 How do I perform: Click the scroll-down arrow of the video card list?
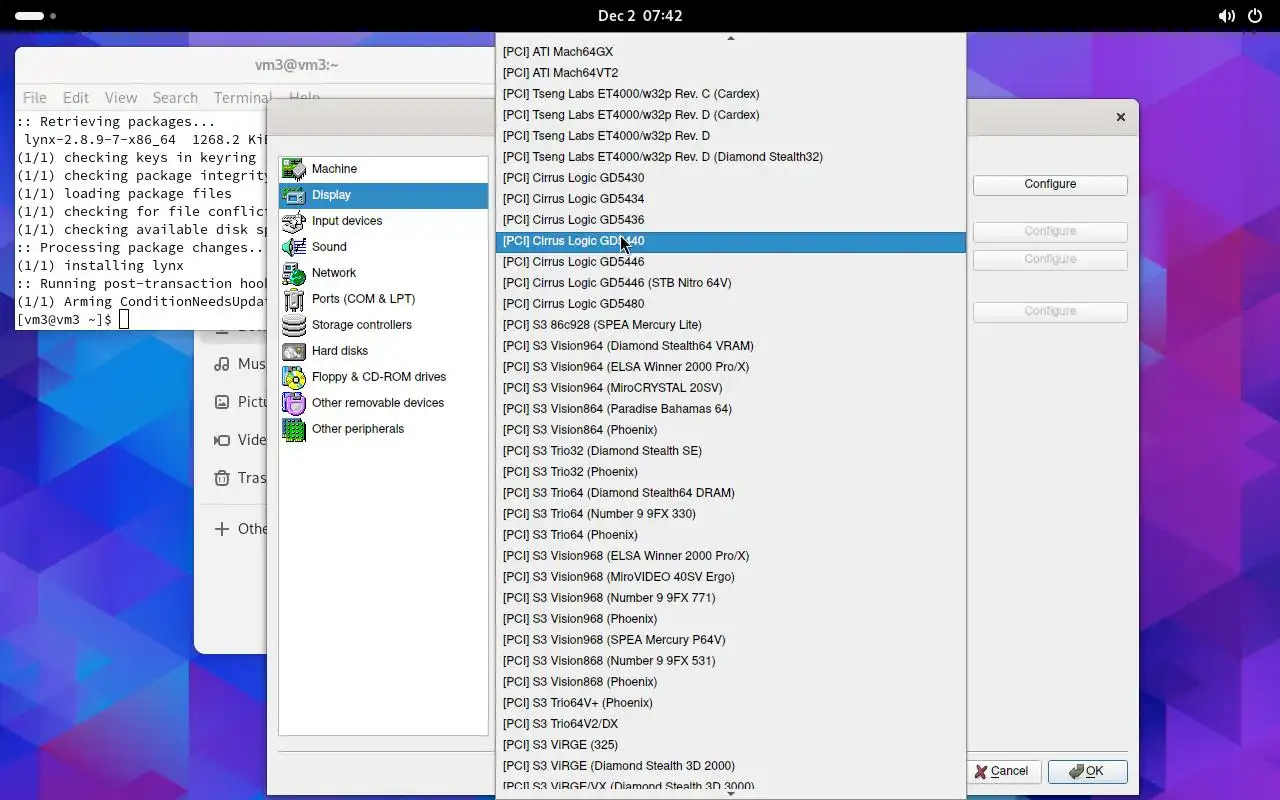(x=731, y=793)
